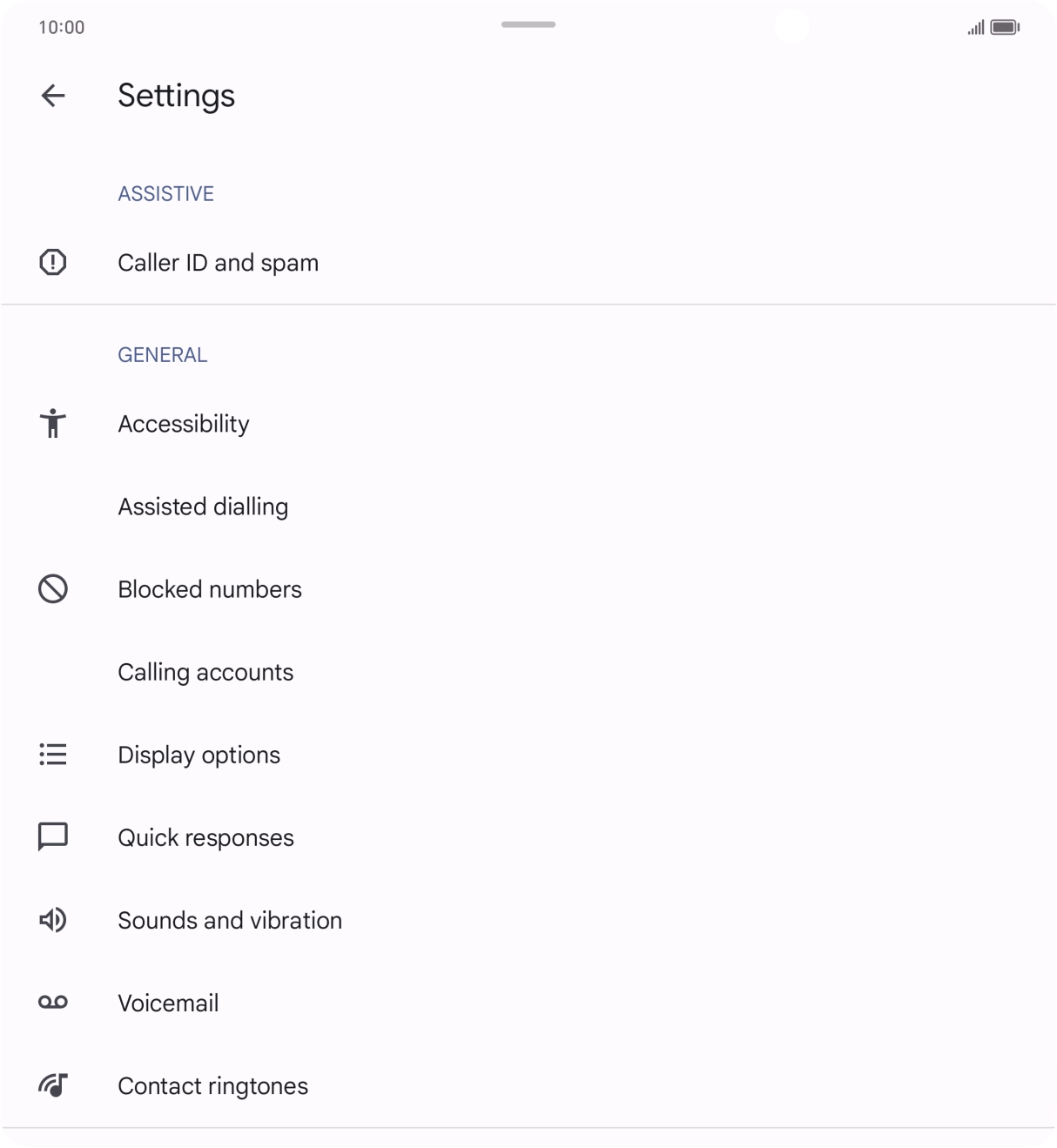Tap the back arrow icon

click(x=53, y=96)
